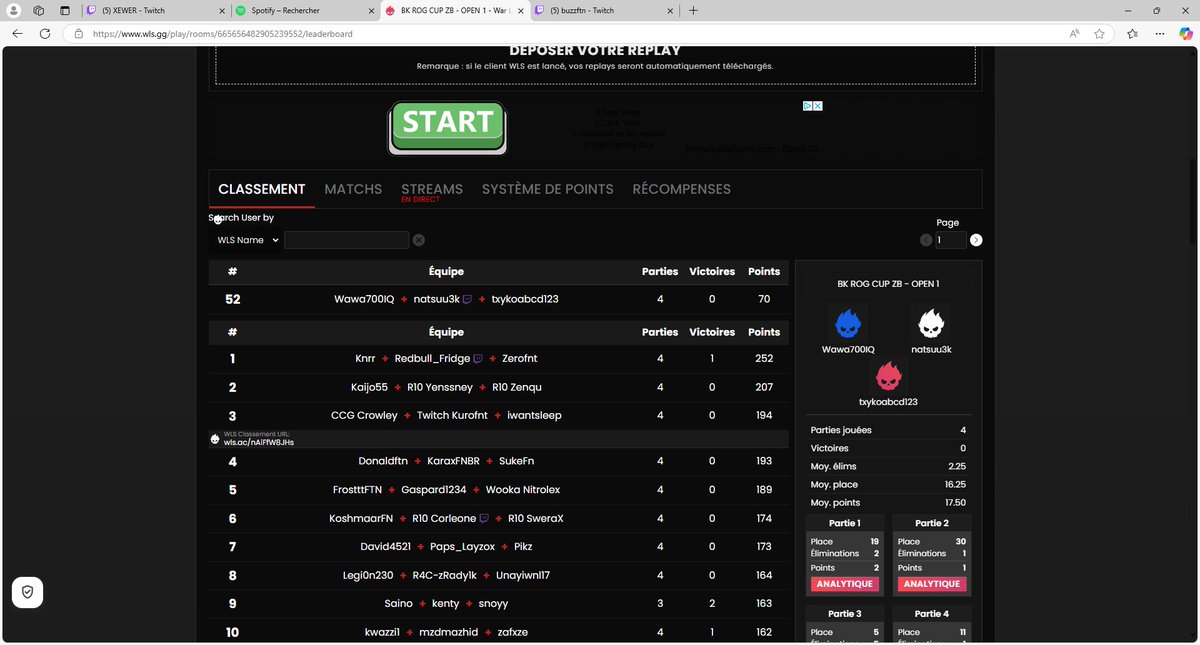1200x645 pixels.
Task: Open Redbull_Fridge's Twitch stream icon
Action: [x=477, y=358]
